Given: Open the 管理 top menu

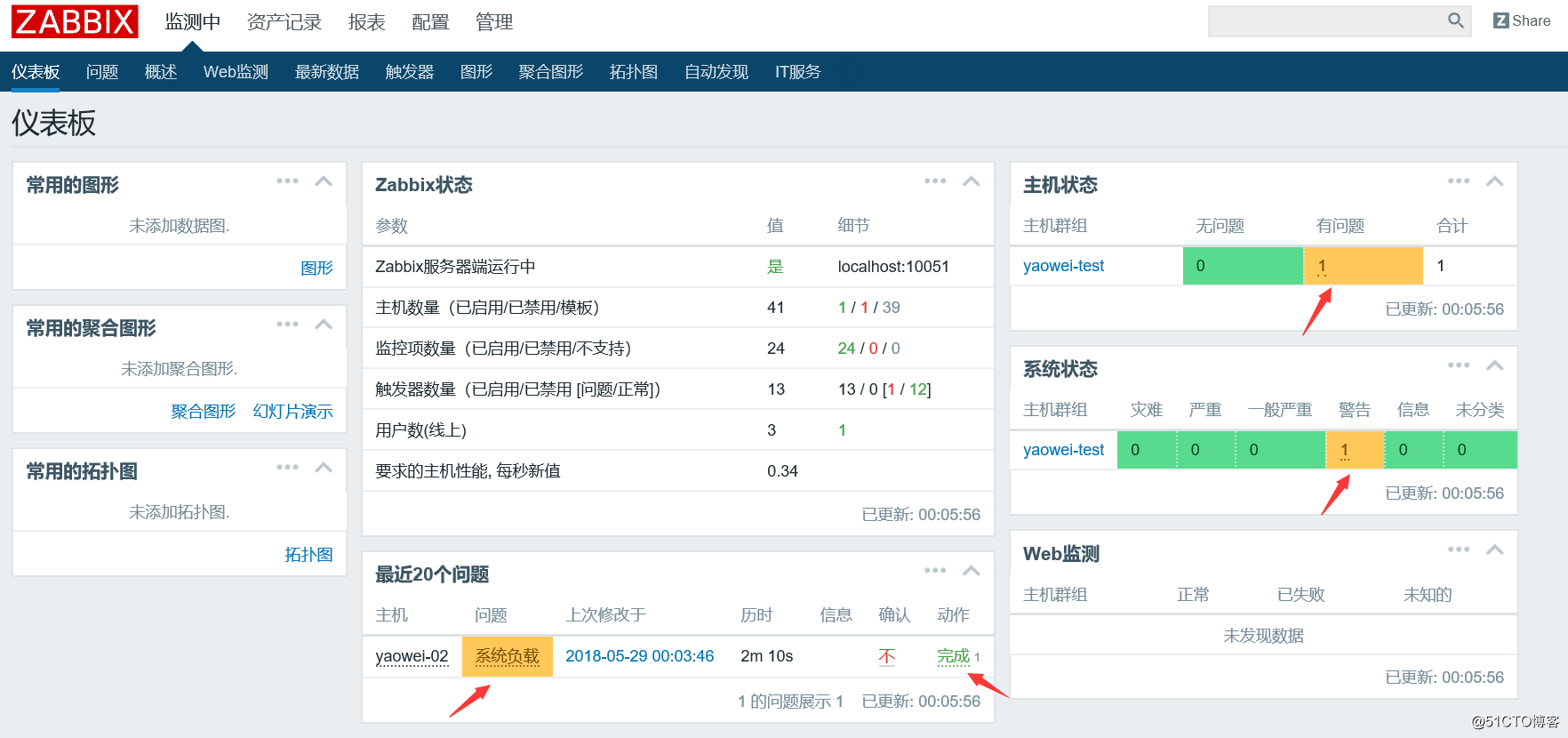Looking at the screenshot, I should pyautogui.click(x=494, y=22).
